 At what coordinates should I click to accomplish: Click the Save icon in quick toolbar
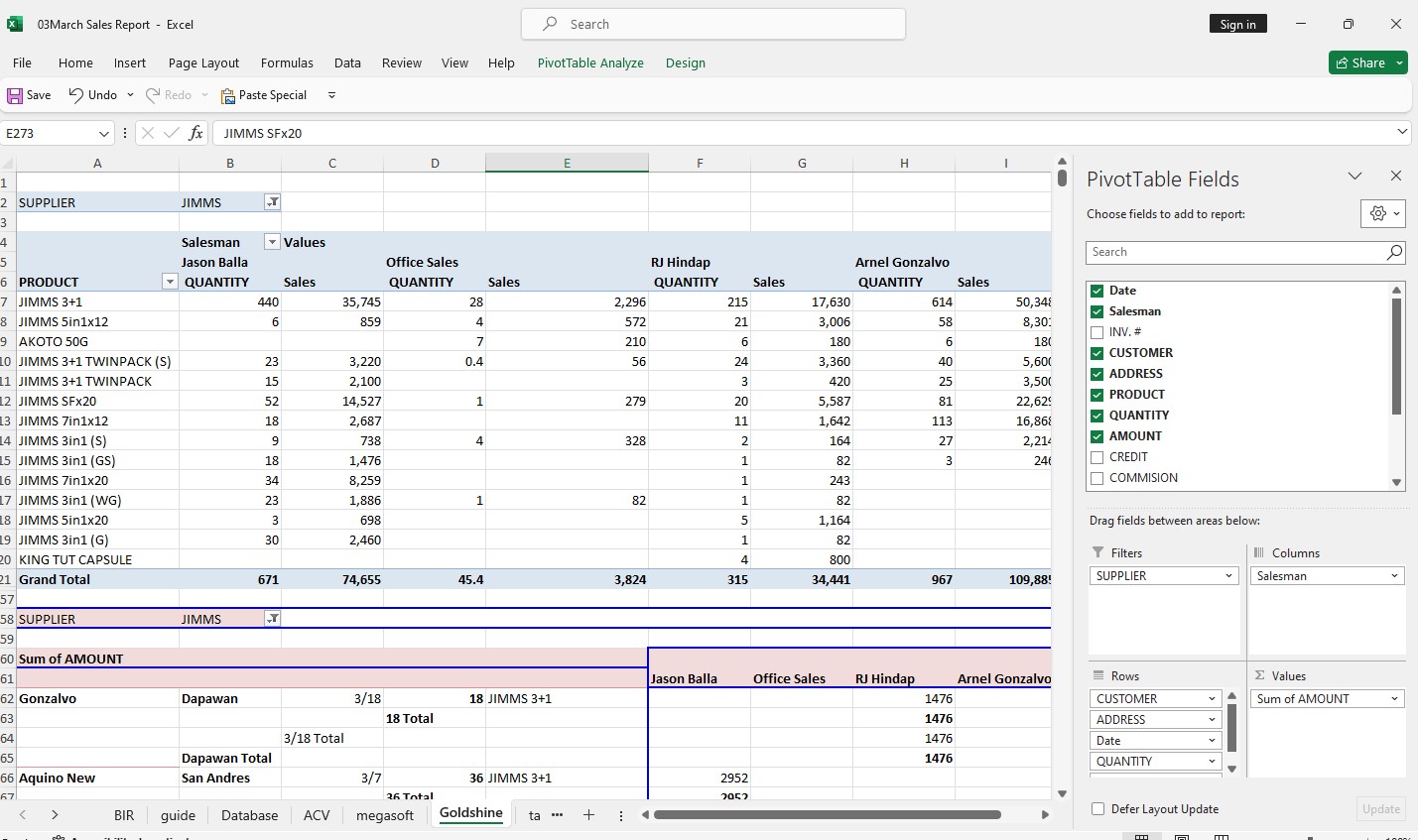[15, 95]
